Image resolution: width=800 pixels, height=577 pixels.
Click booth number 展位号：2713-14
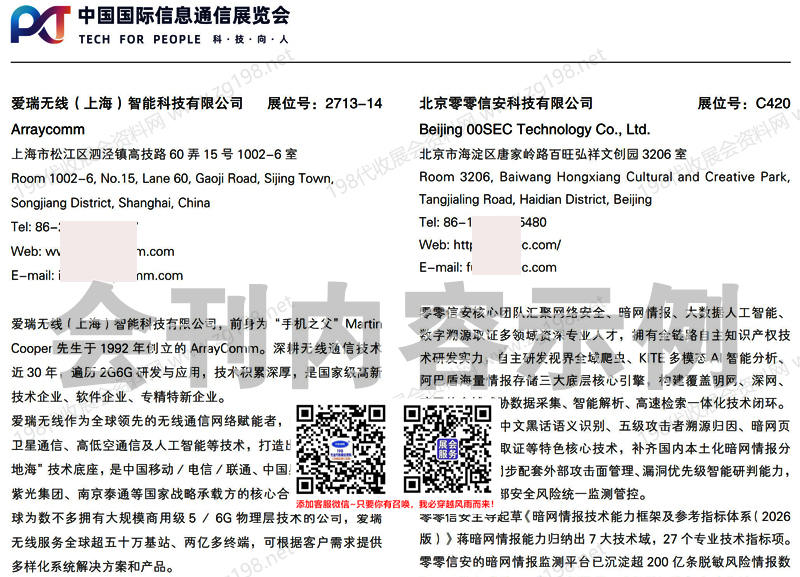click(324, 103)
